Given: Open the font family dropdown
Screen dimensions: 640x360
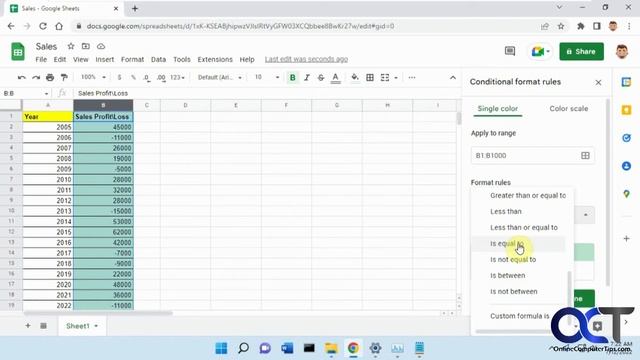Looking at the screenshot, I should point(220,78).
